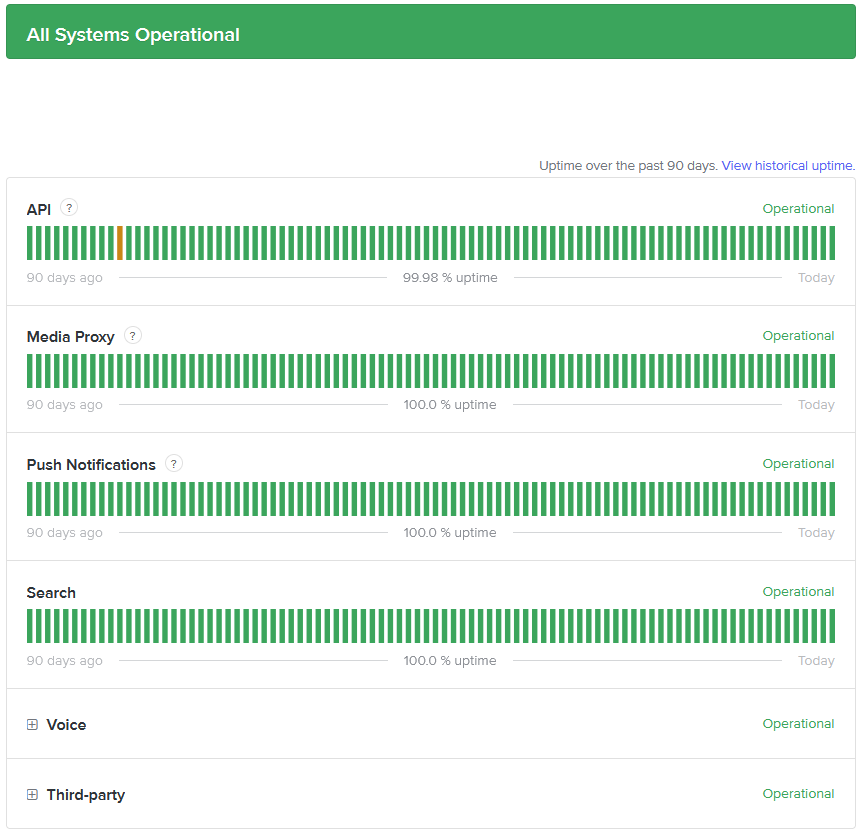The height and width of the screenshot is (836, 863).
Task: Select today's bar in the Search uptime chart
Action: [831, 626]
